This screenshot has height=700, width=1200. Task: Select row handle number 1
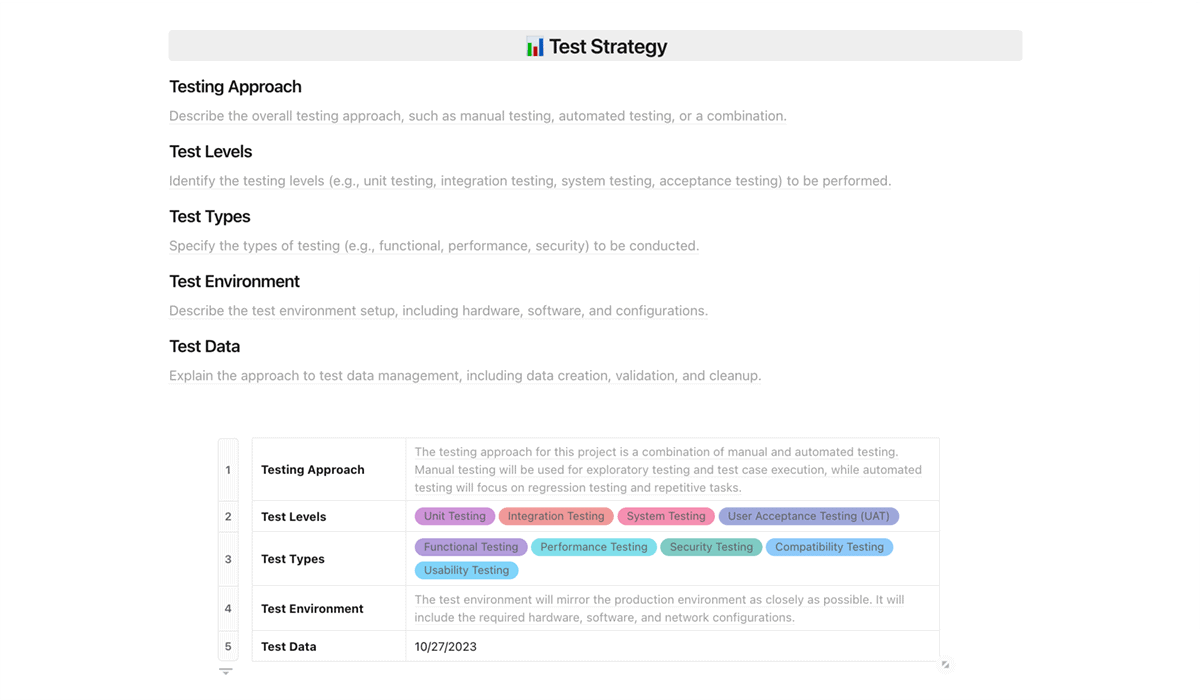pyautogui.click(x=228, y=470)
